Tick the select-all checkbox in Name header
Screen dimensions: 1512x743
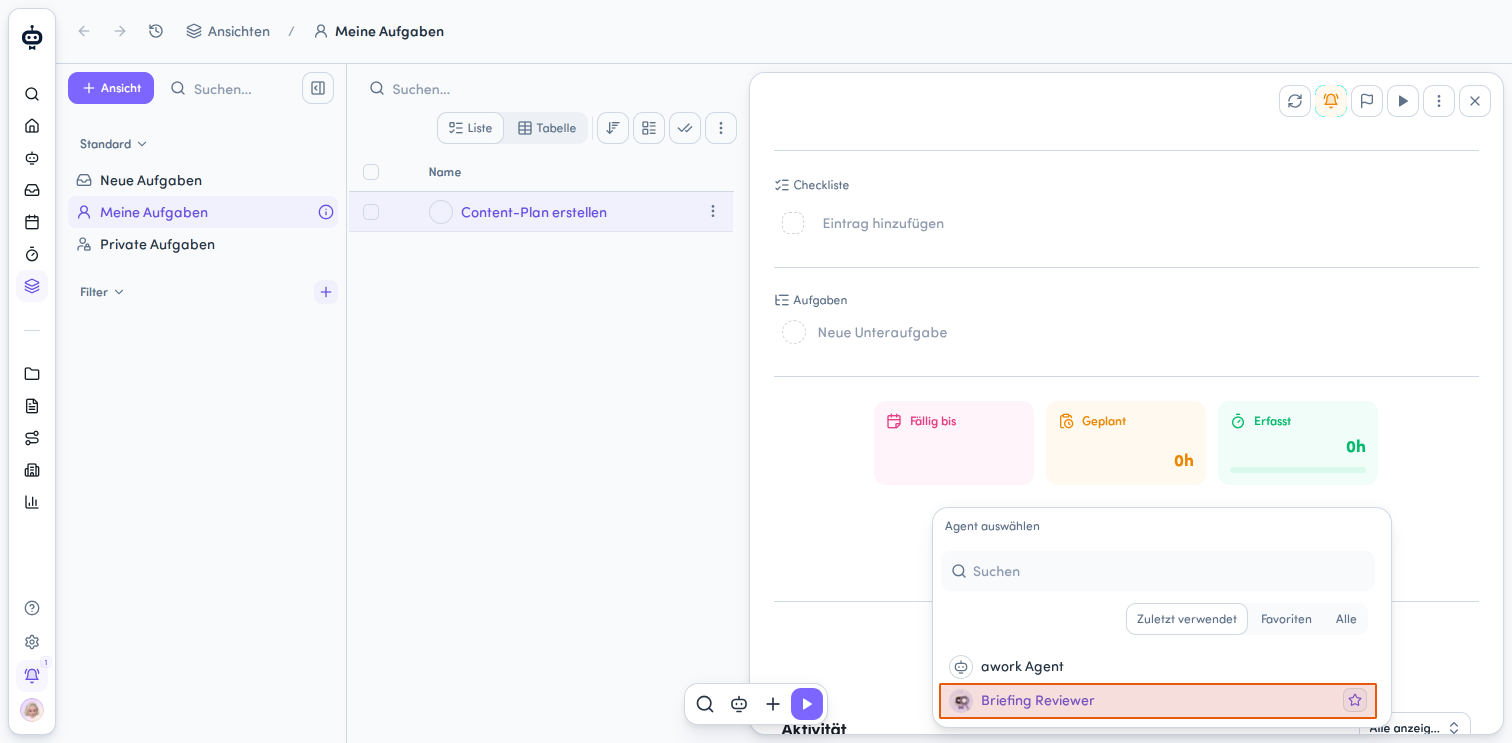pos(371,172)
